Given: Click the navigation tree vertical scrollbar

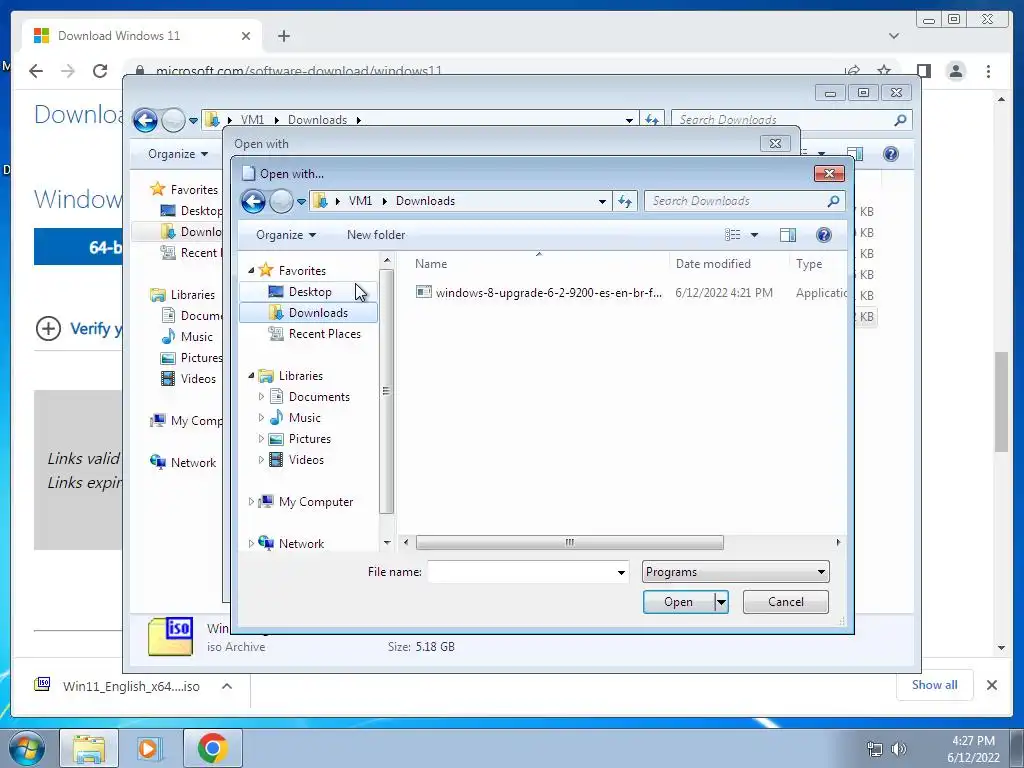Looking at the screenshot, I should tap(387, 391).
